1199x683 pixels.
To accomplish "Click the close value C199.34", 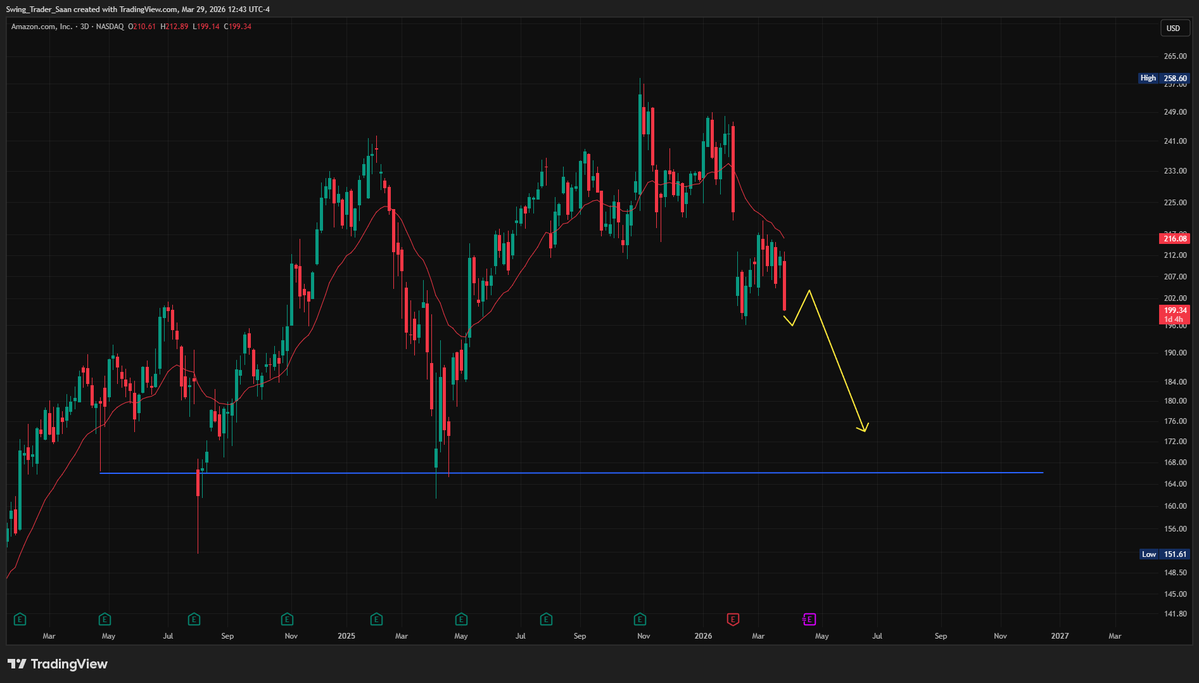I will [238, 27].
